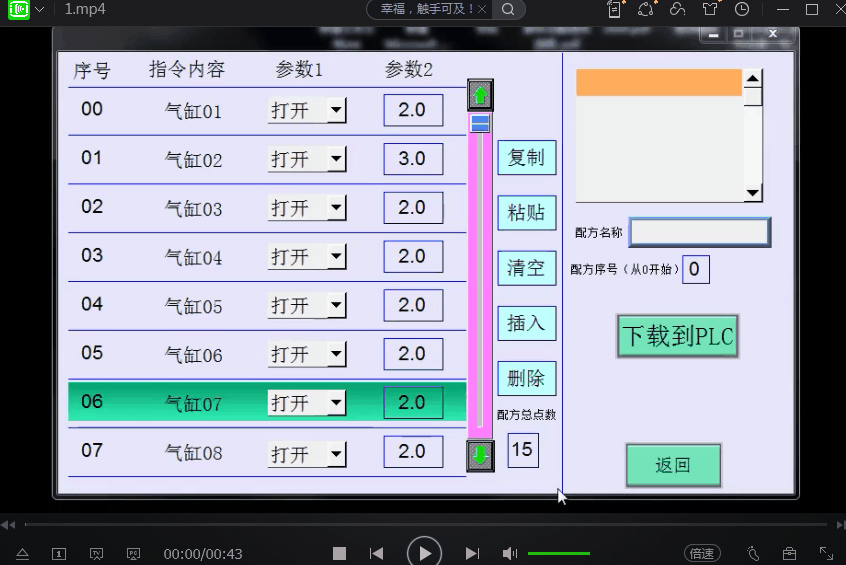
Task: Enter fullscreen with the expand icon
Action: (826, 553)
